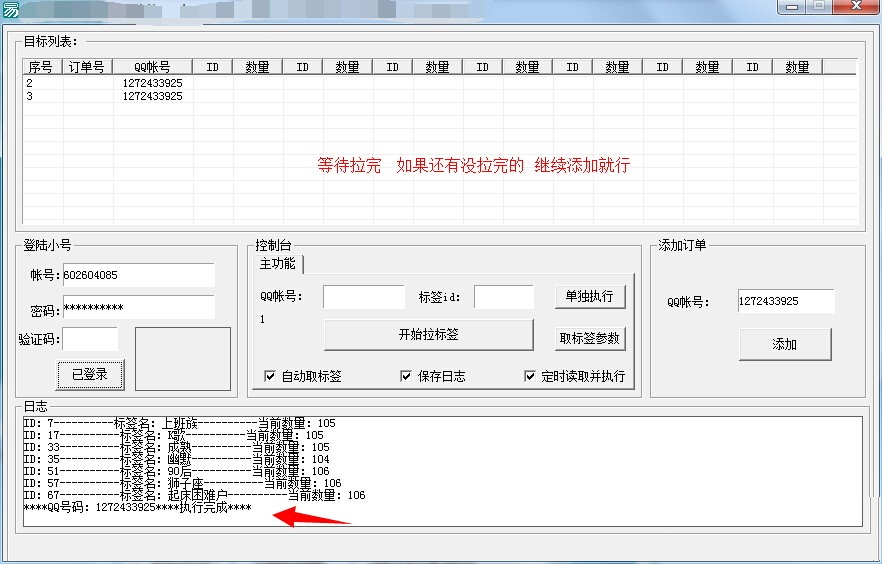Click log line ID: 51 90后
This screenshot has width=882, height=564.
pyautogui.click(x=177, y=471)
